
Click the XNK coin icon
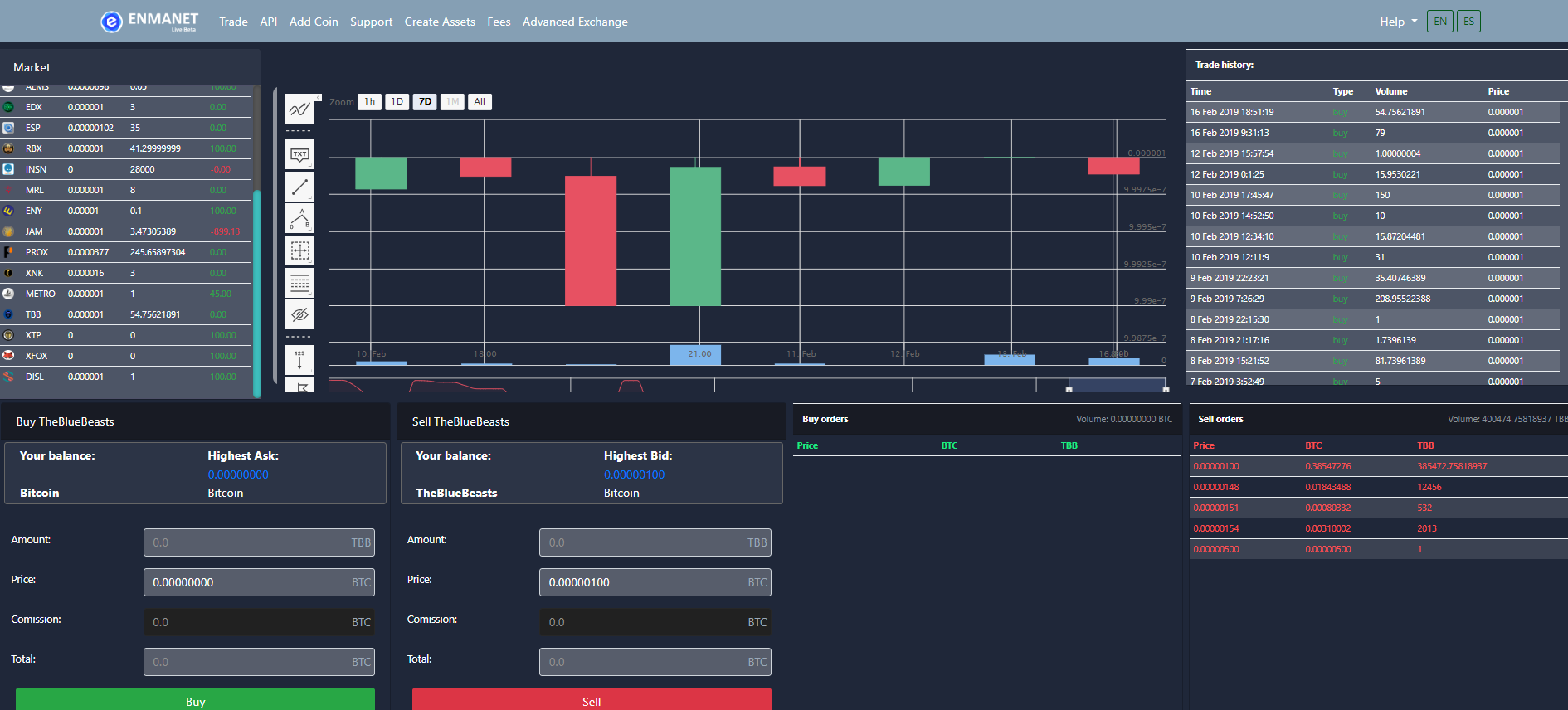pyautogui.click(x=8, y=273)
